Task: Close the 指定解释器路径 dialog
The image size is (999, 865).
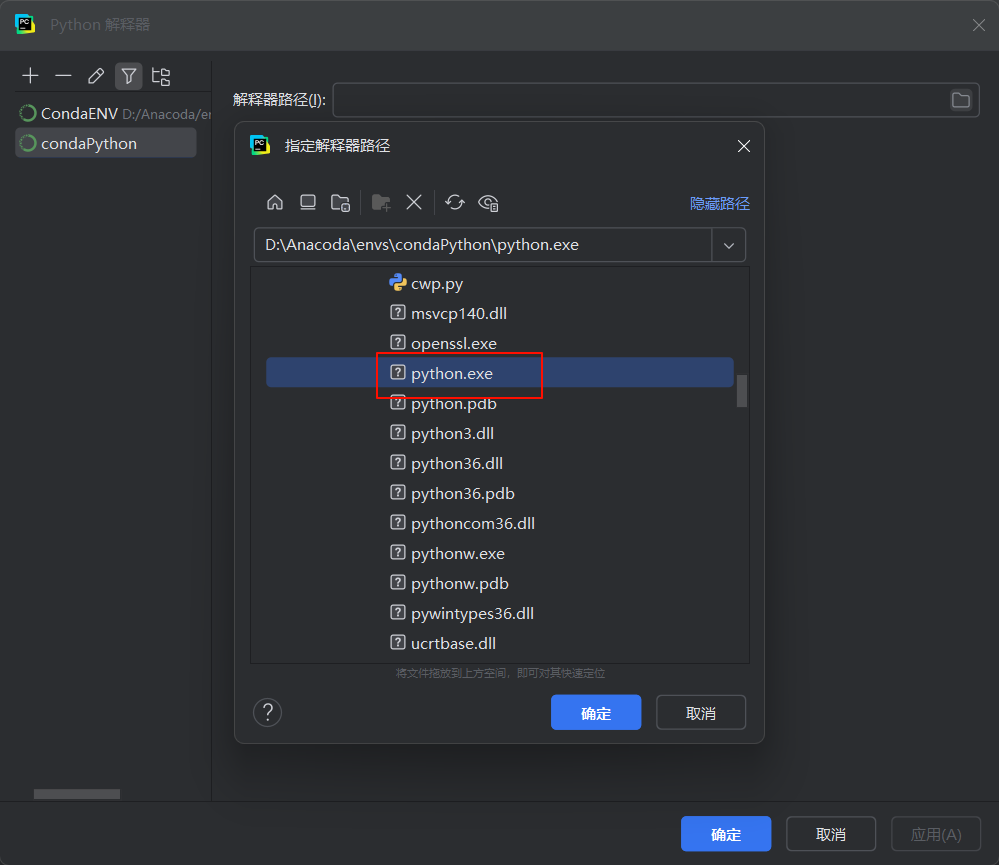Action: 744,146
